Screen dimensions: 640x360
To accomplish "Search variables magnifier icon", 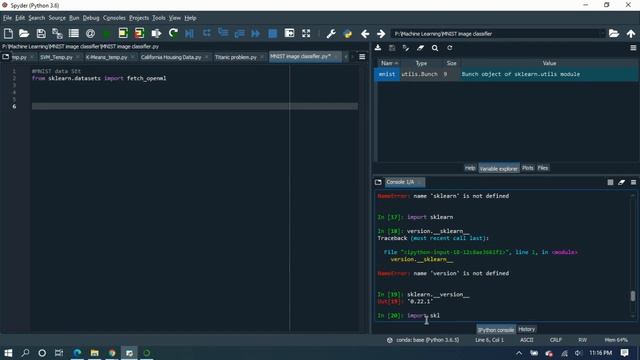I will point(435,48).
